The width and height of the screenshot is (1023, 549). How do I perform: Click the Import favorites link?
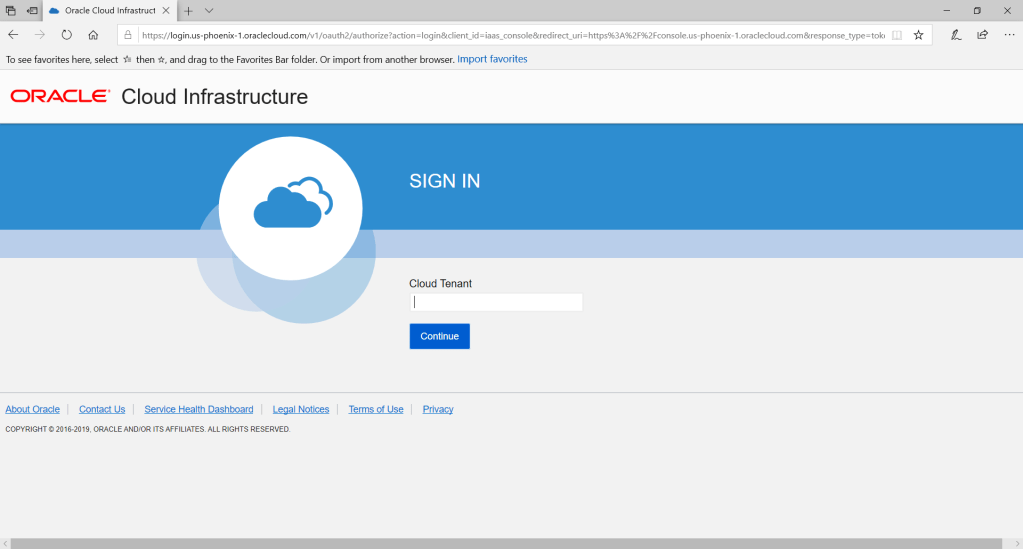(492, 59)
